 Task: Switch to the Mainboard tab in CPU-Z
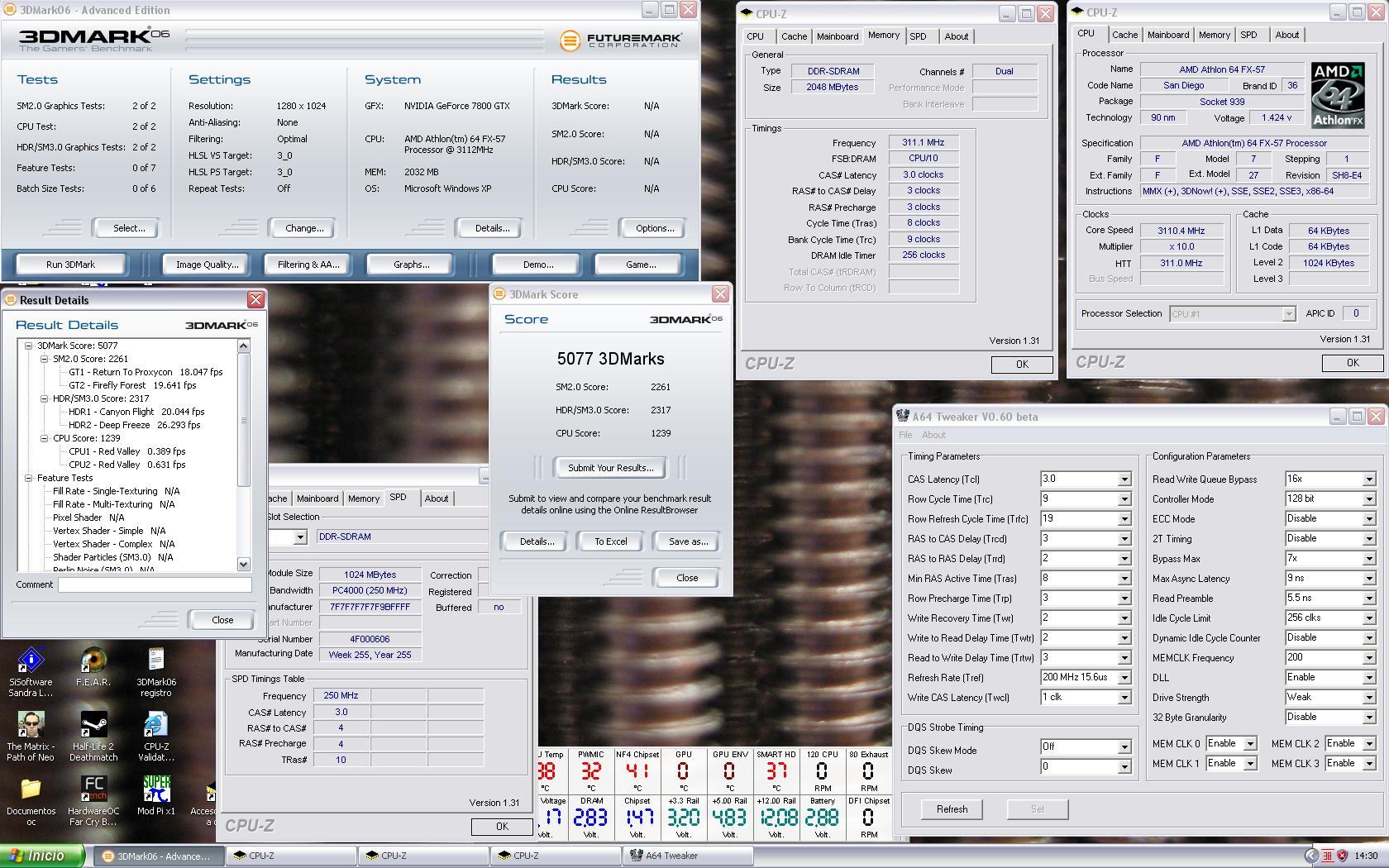point(837,36)
